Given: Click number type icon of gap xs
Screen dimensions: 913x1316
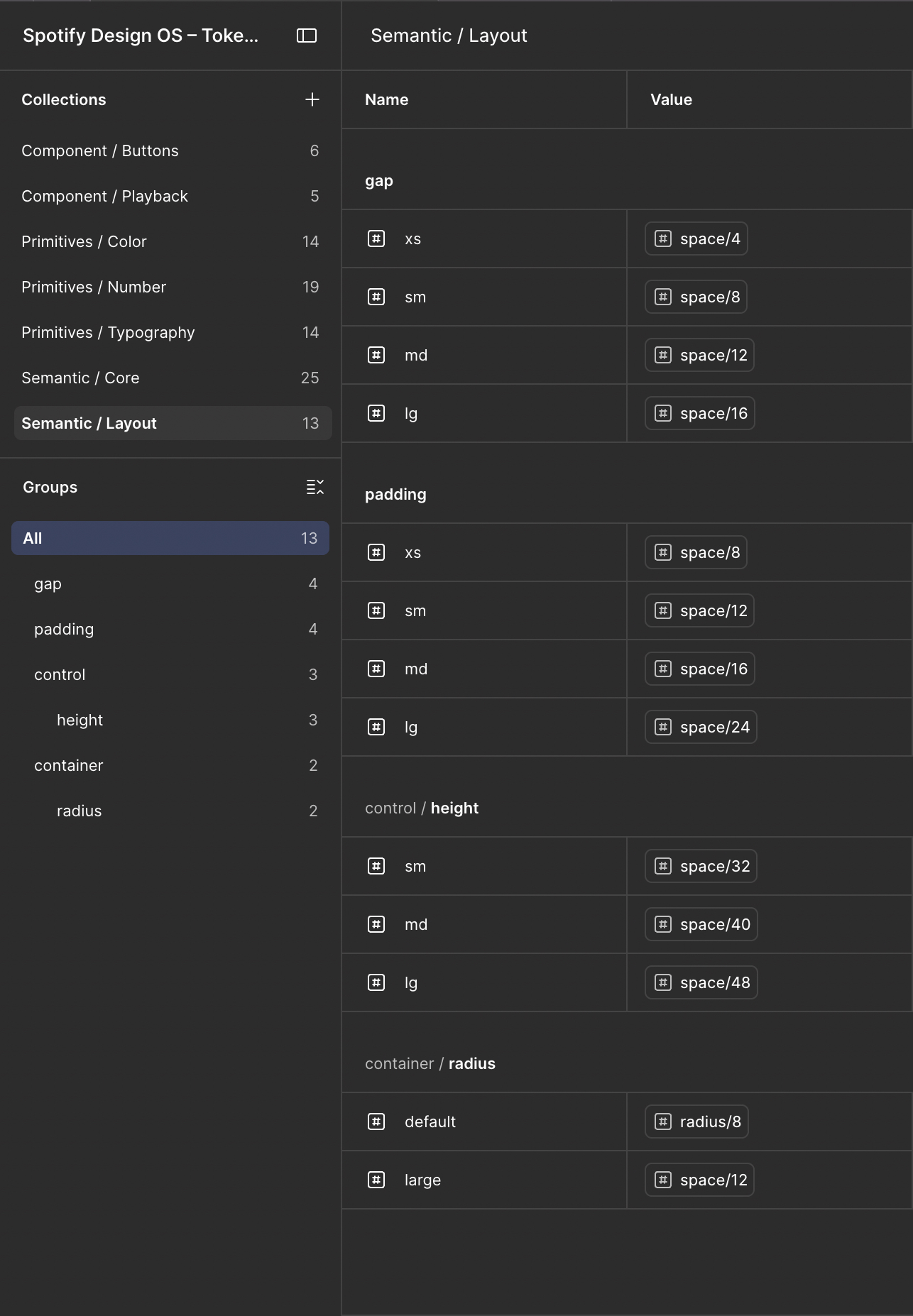Looking at the screenshot, I should coord(376,238).
